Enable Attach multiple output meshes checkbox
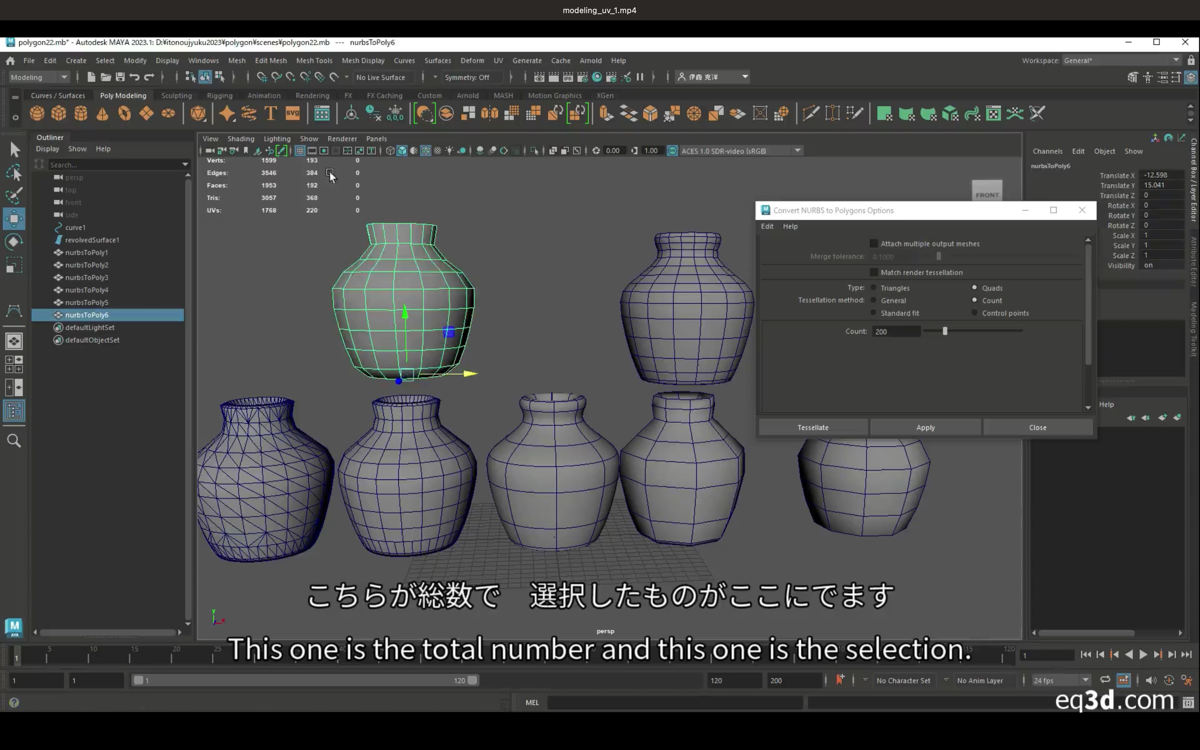Viewport: 1200px width, 750px height. pos(874,244)
